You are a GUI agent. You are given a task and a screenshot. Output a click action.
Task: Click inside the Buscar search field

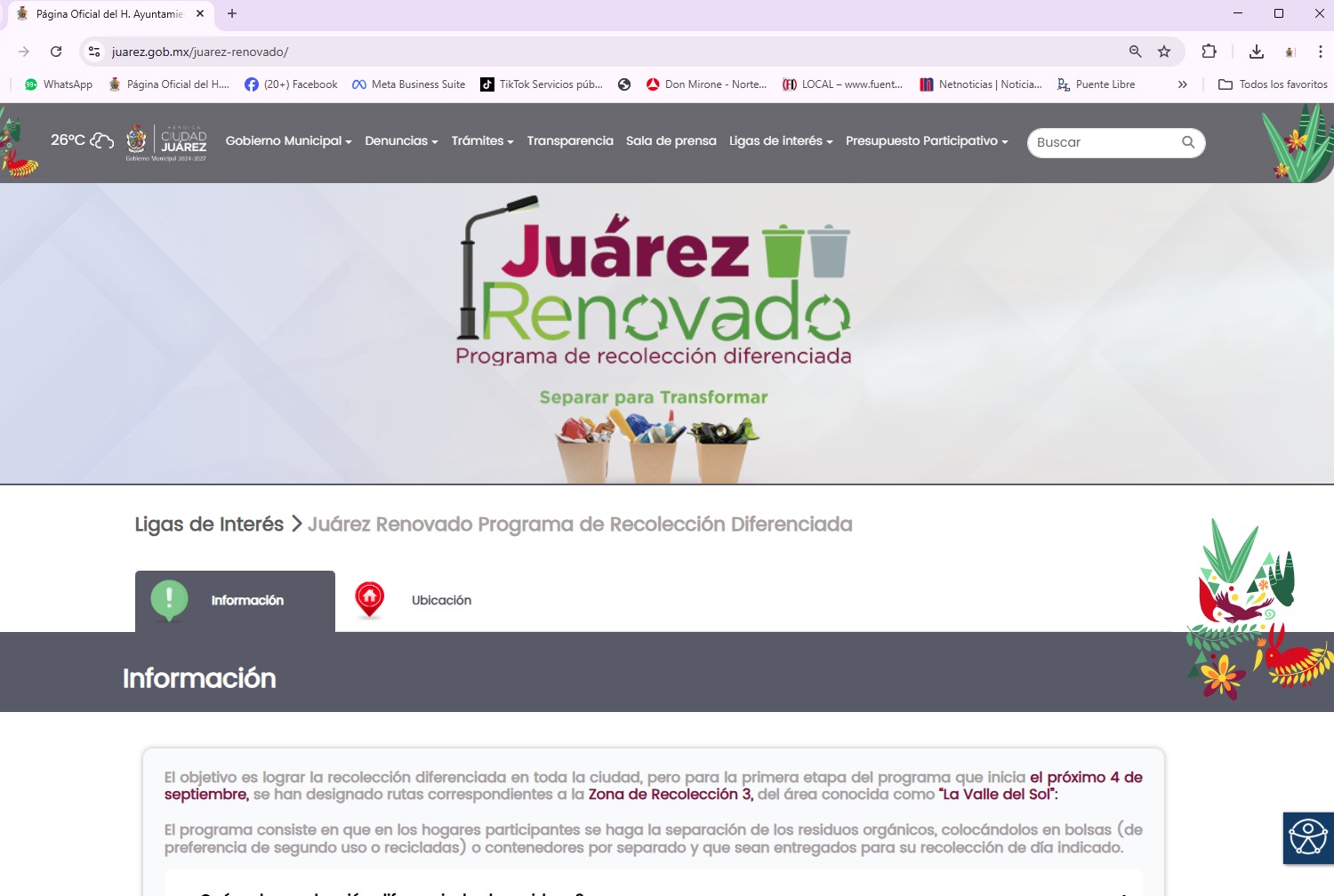point(1103,142)
